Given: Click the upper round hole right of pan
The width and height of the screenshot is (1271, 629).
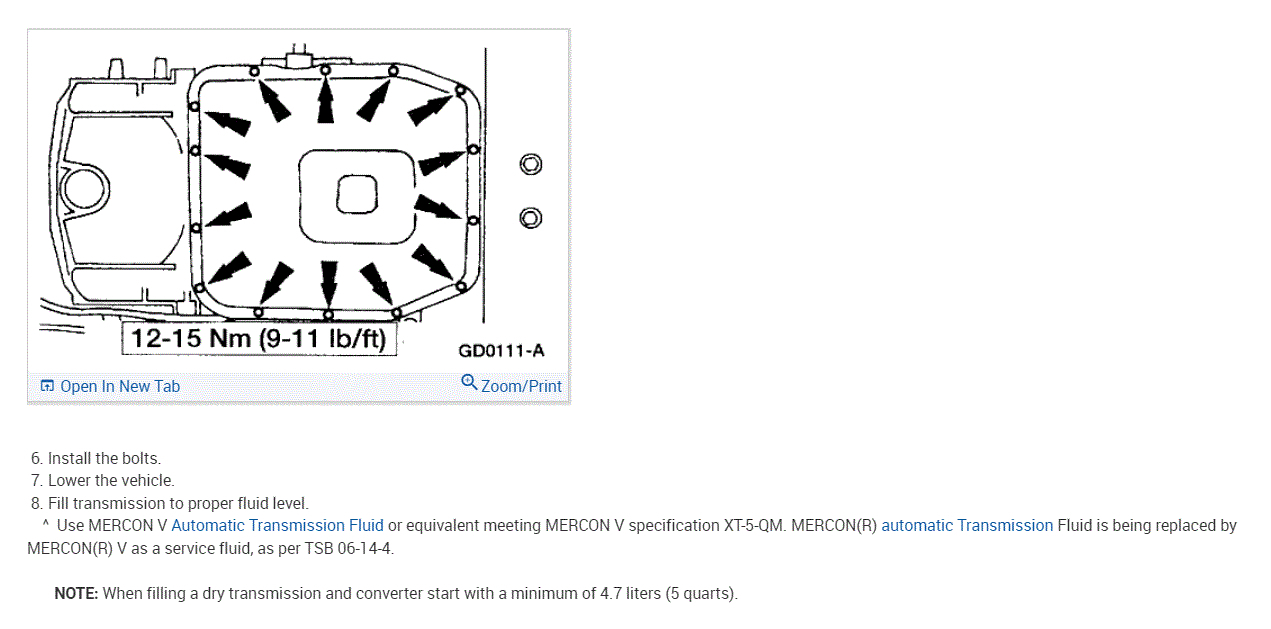Looking at the screenshot, I should pos(531,164).
